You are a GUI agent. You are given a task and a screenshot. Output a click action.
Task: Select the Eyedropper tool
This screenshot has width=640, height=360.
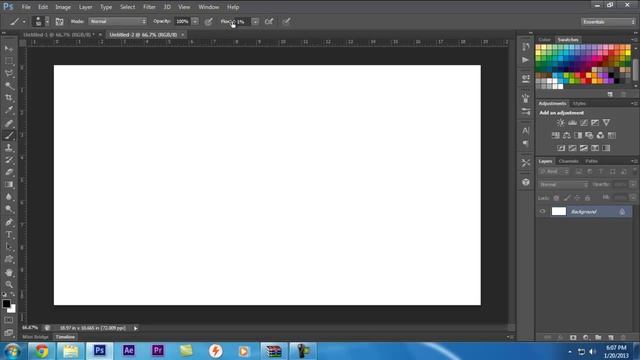point(9,110)
